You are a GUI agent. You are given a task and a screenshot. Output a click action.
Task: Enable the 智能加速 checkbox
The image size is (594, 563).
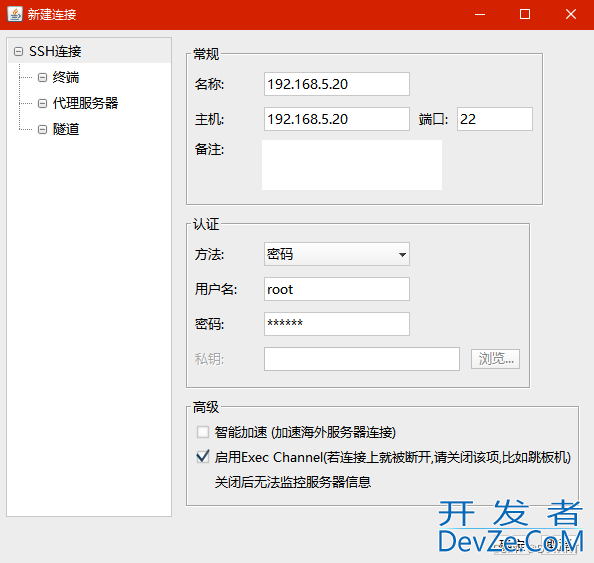203,432
